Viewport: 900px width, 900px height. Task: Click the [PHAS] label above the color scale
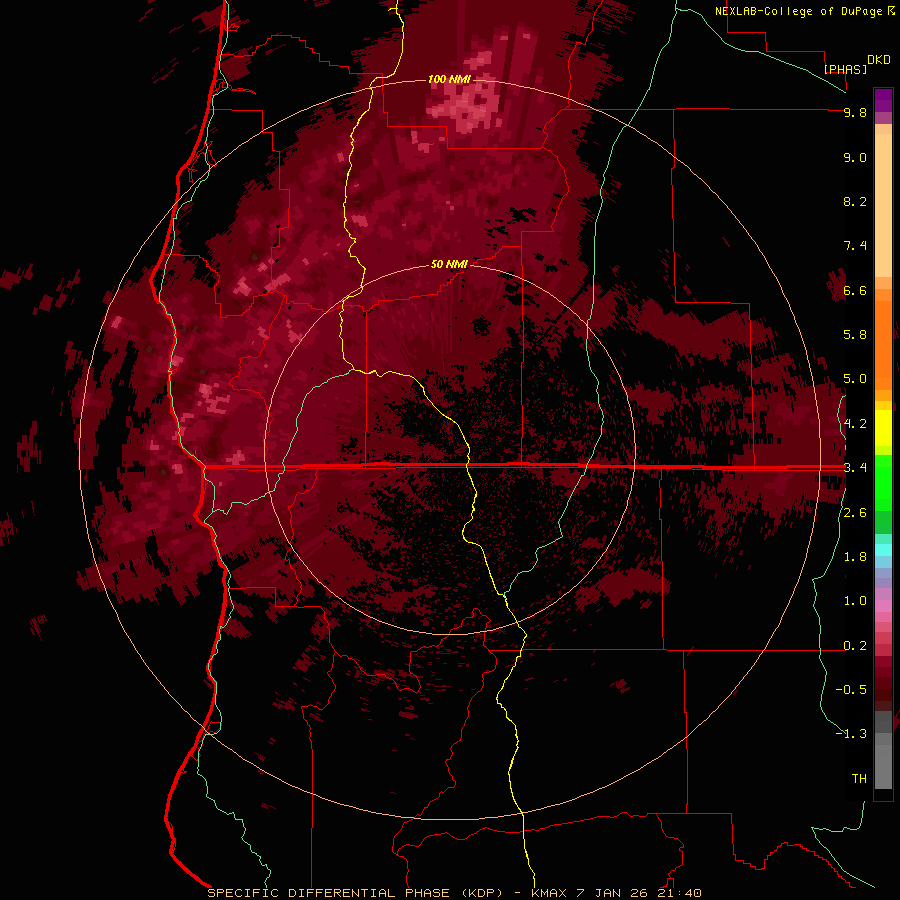pyautogui.click(x=845, y=69)
